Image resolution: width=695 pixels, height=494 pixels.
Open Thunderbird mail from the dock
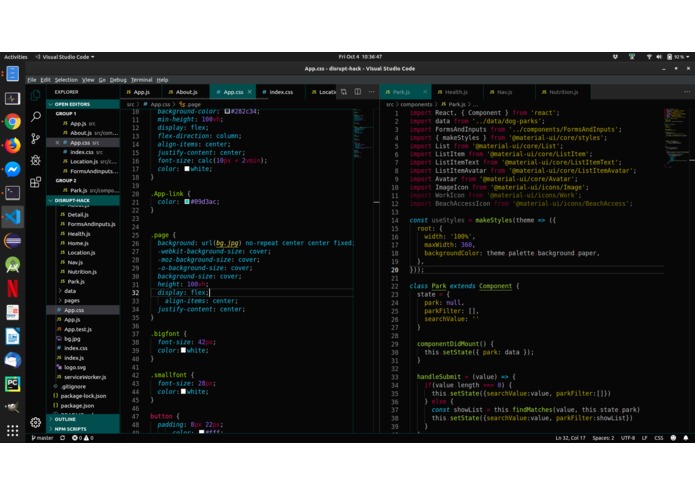(x=12, y=360)
